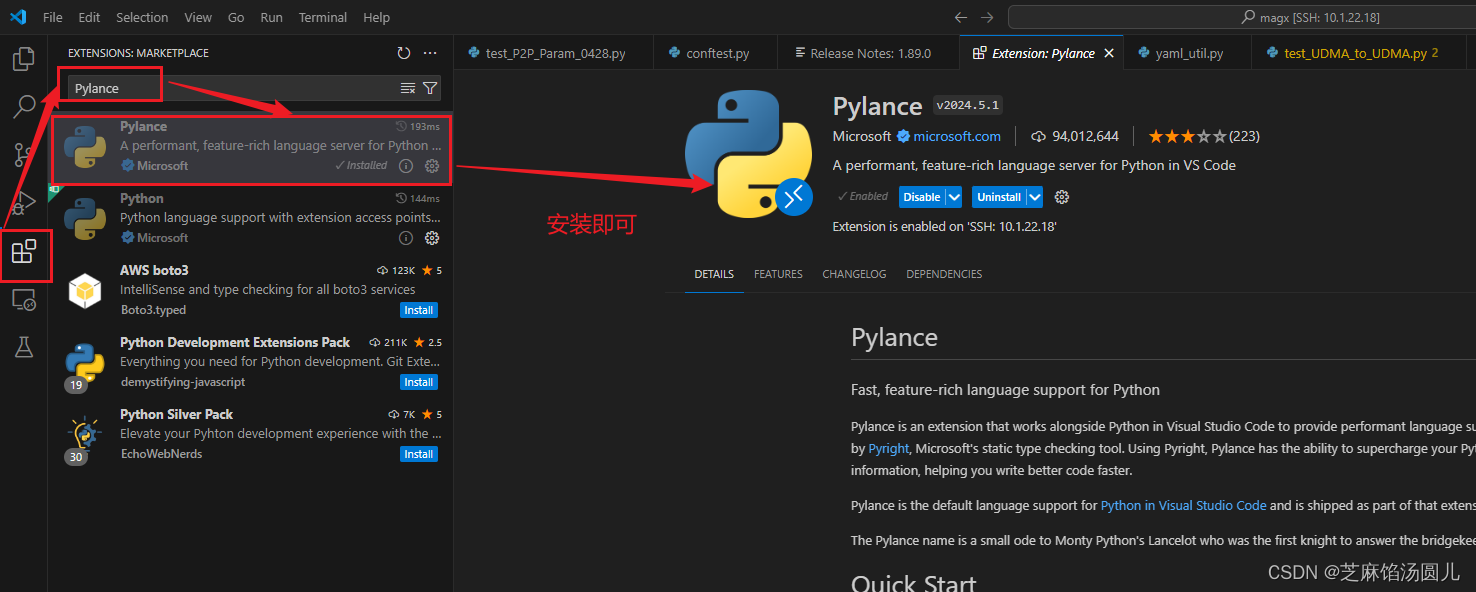
Task: Click the Disable button for Pylance
Action: pyautogui.click(x=922, y=197)
